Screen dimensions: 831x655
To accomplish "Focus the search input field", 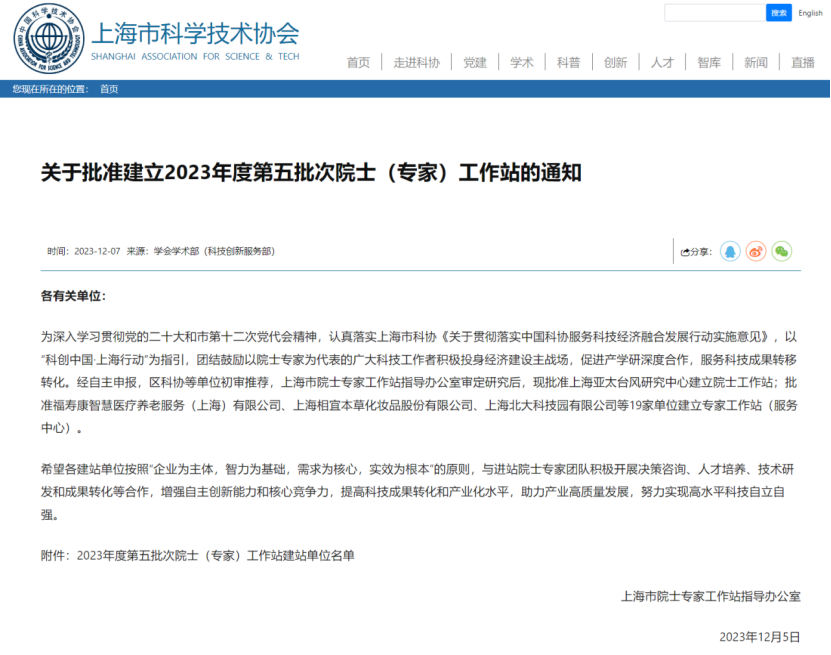I will 715,13.
